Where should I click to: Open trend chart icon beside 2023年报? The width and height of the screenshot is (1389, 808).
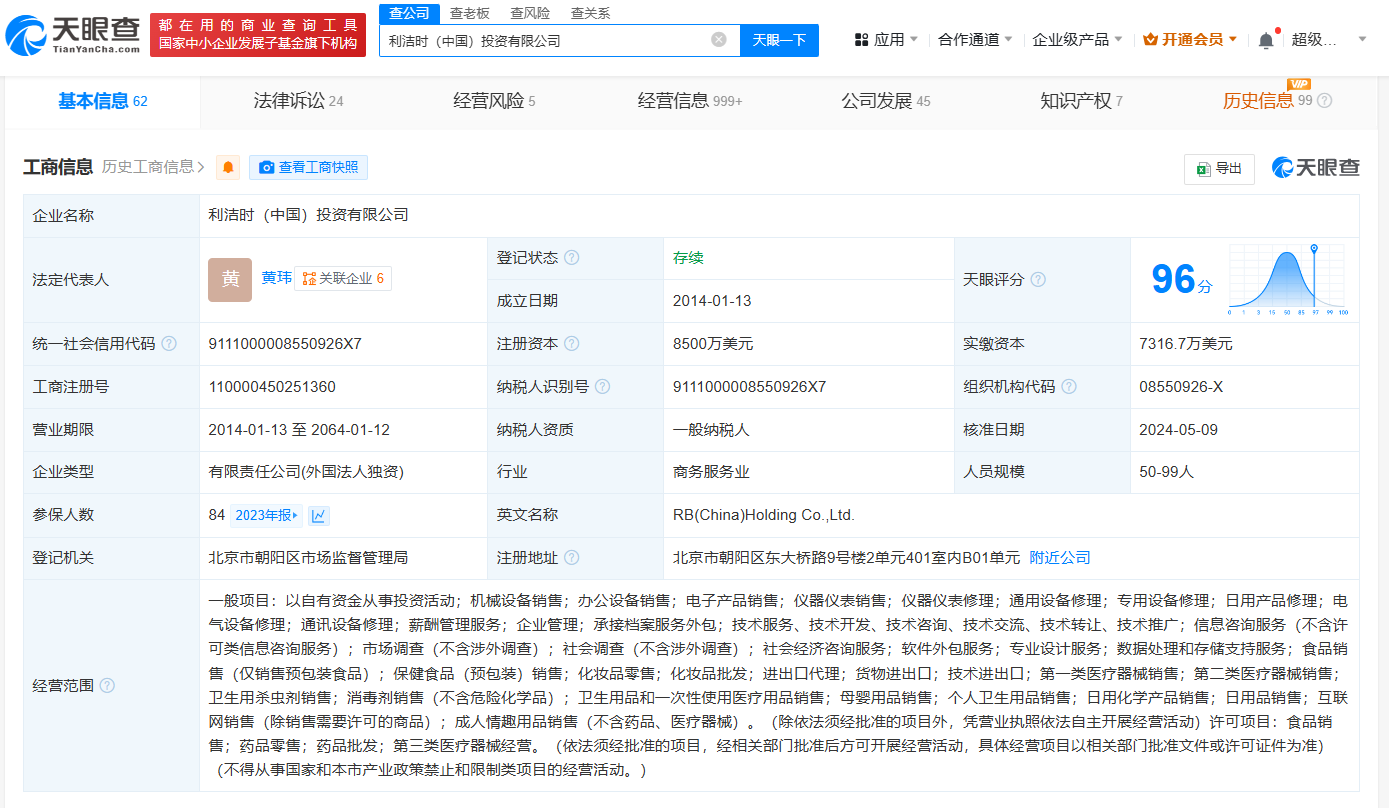click(319, 515)
